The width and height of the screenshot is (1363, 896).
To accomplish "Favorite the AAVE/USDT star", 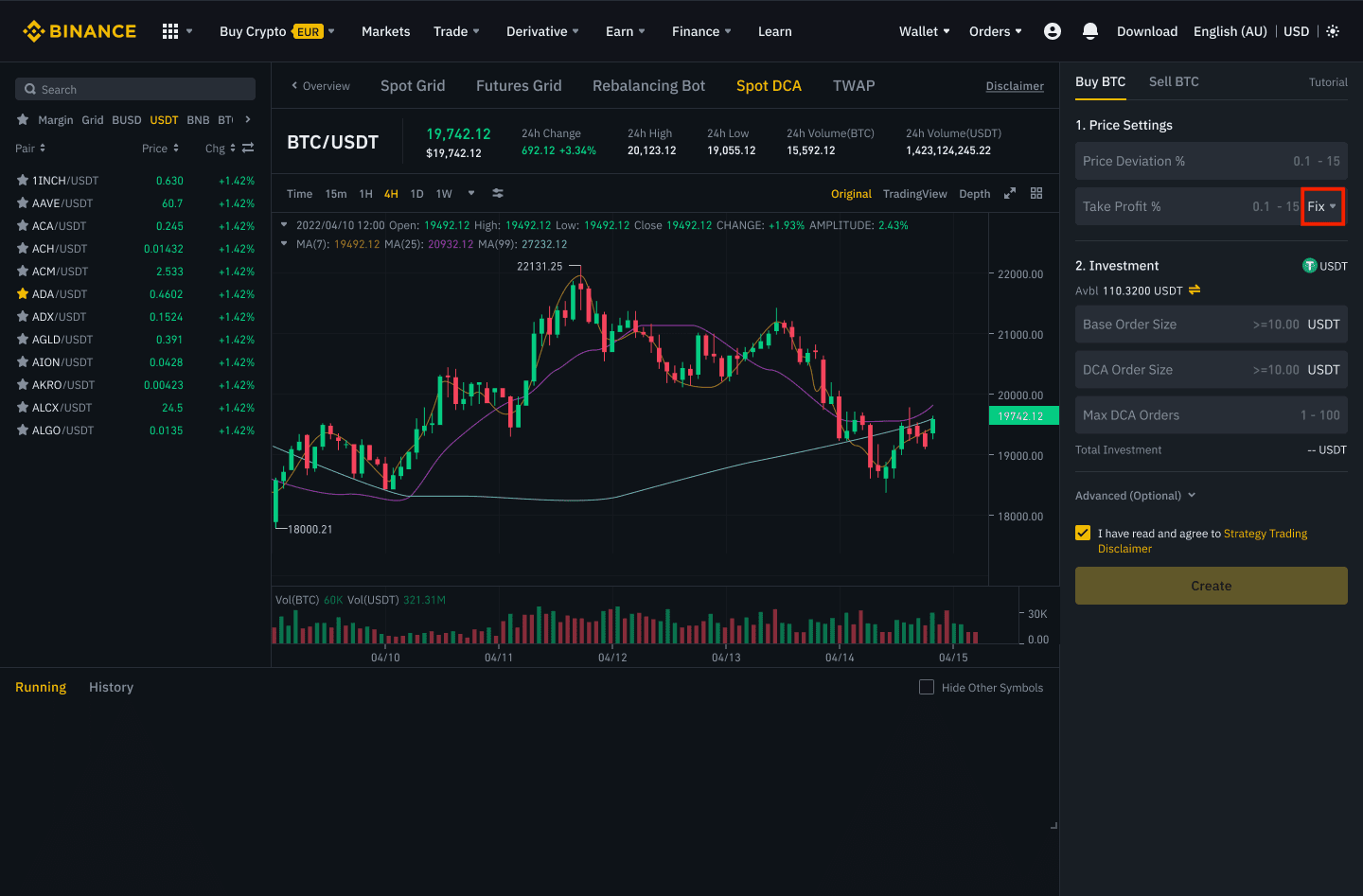I will (23, 202).
